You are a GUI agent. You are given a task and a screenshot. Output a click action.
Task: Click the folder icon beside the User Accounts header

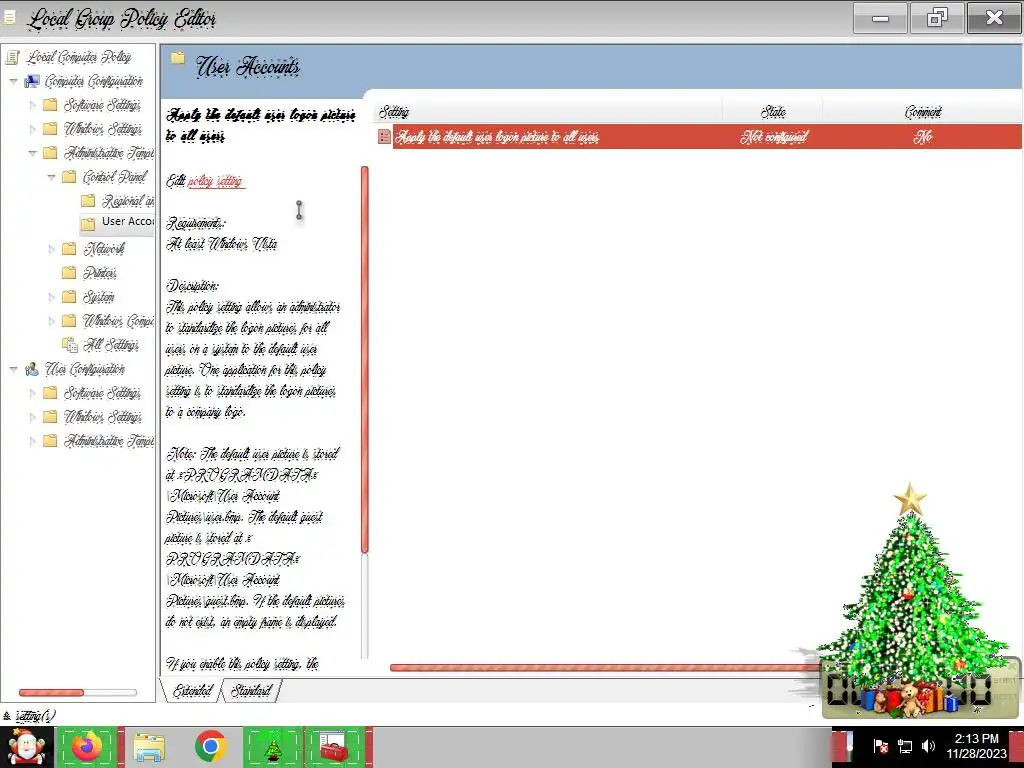pyautogui.click(x=178, y=57)
